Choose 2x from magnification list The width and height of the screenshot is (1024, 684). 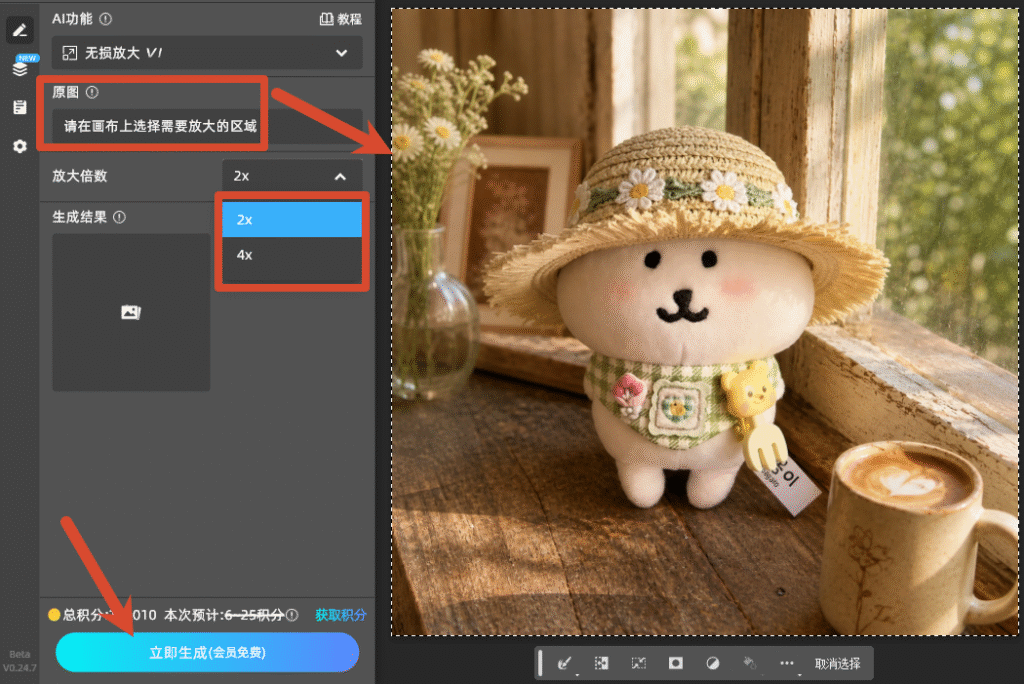(x=292, y=220)
